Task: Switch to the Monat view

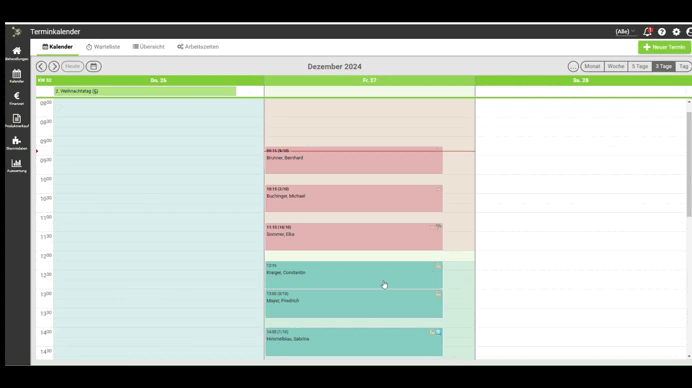Action: coord(592,66)
